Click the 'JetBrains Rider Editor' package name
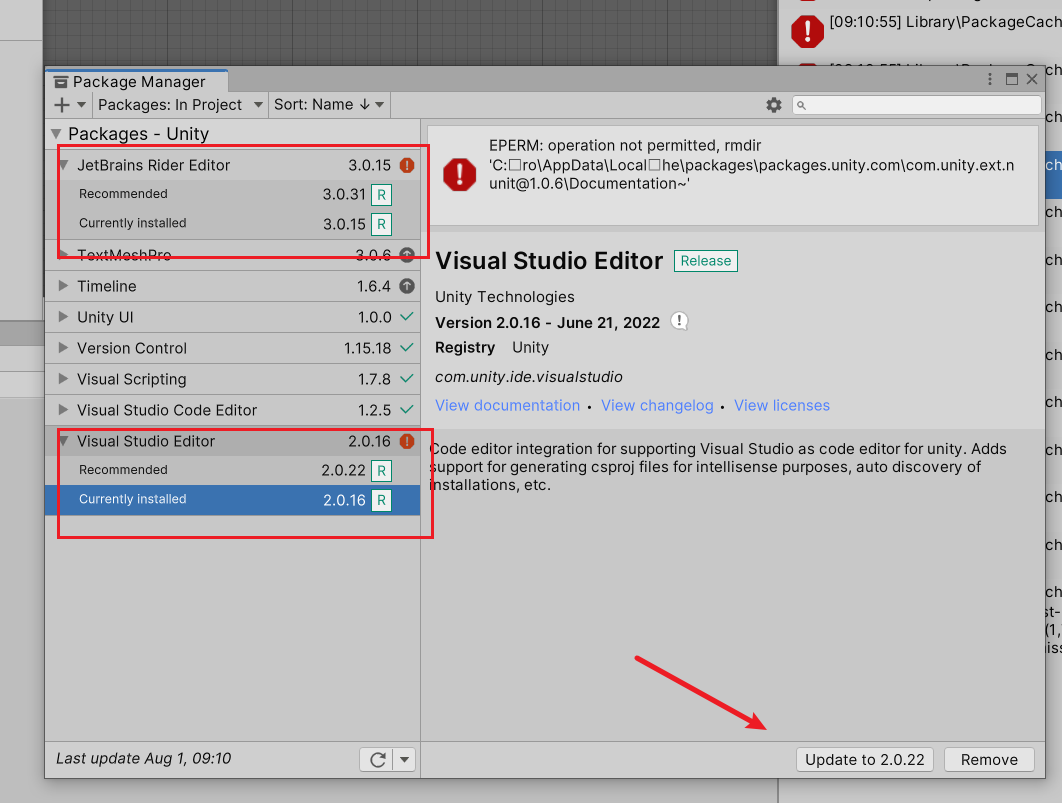The image size is (1062, 803). (153, 165)
